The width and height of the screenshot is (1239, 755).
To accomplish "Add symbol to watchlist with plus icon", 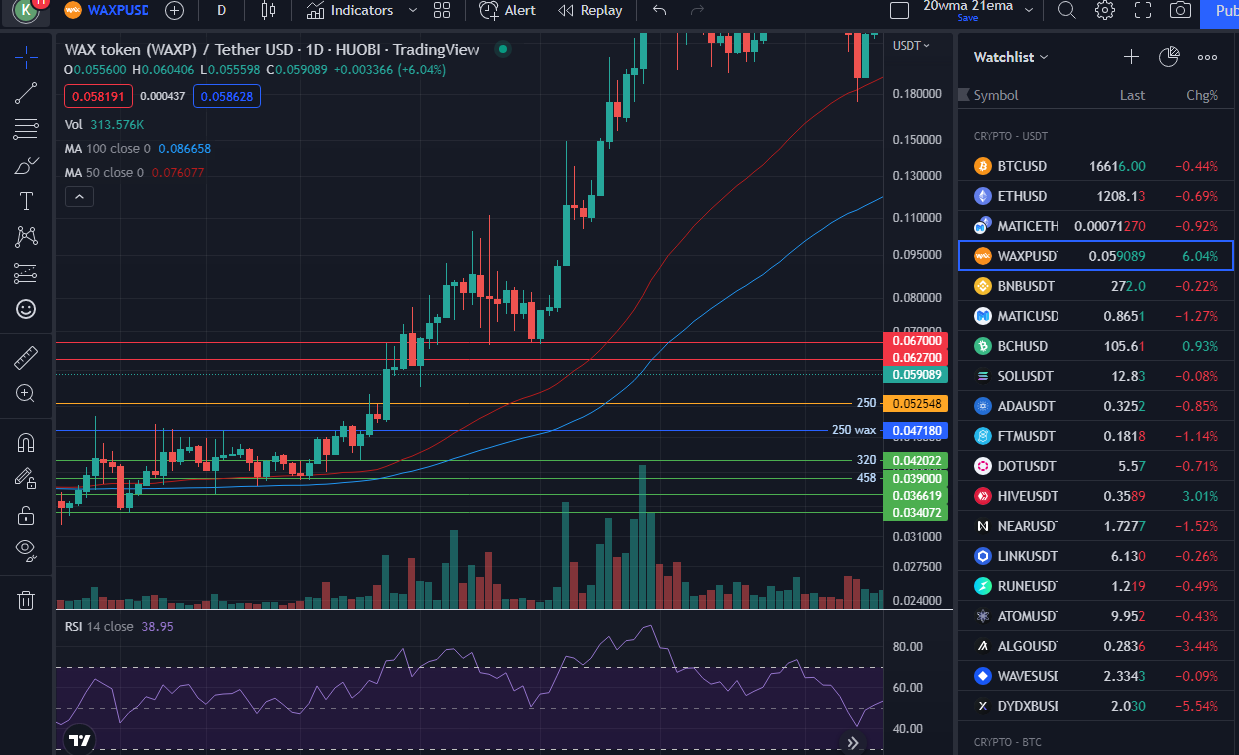I will click(x=1131, y=57).
